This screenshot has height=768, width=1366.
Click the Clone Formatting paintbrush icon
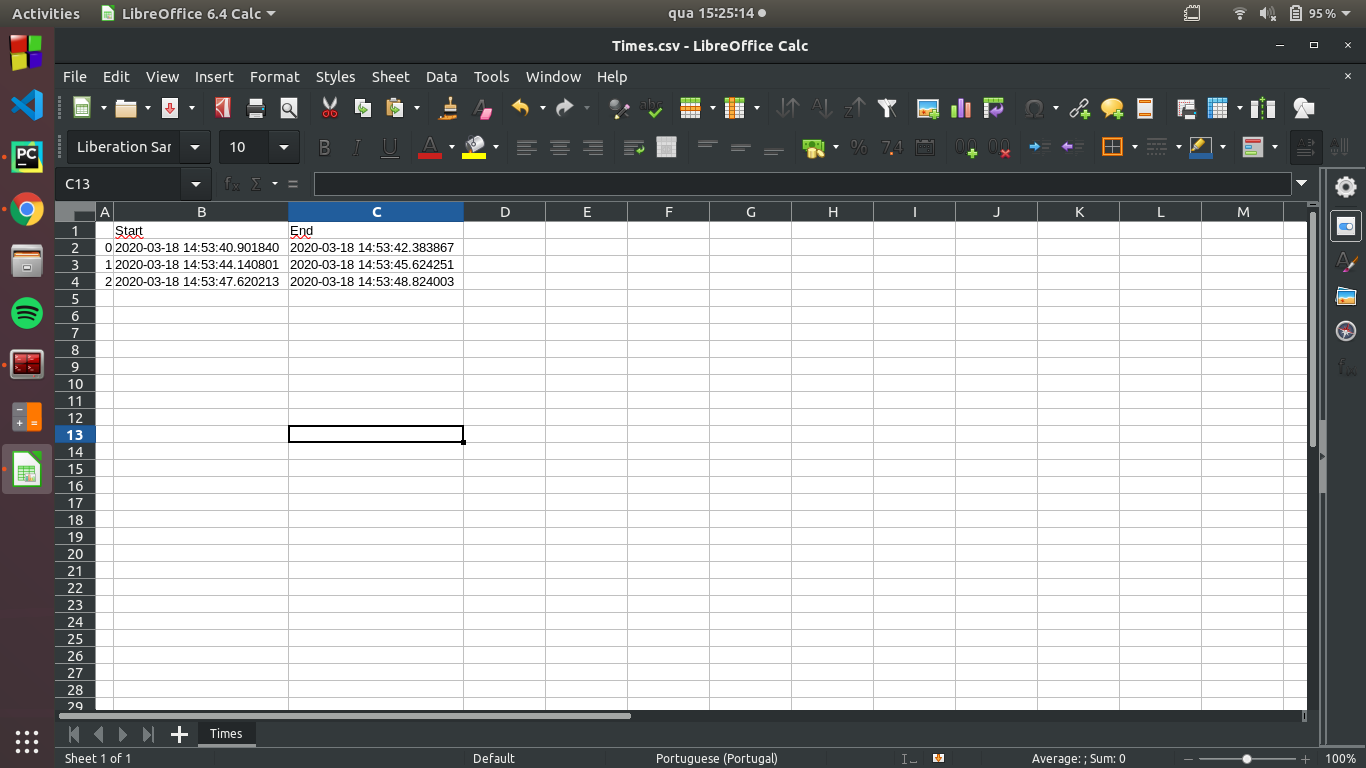pyautogui.click(x=449, y=108)
